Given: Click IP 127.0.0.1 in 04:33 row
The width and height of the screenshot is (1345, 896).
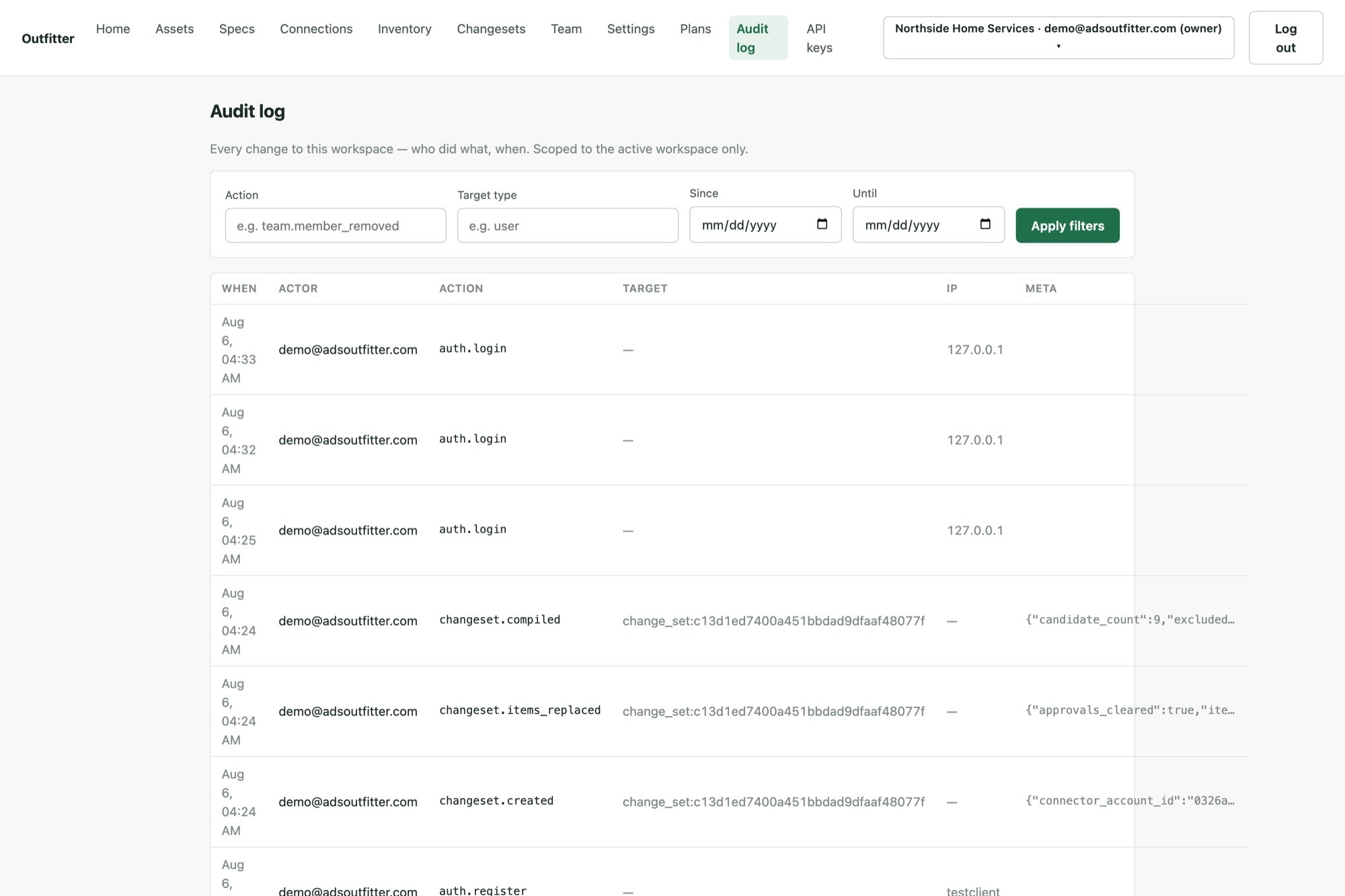Looking at the screenshot, I should pos(975,350).
